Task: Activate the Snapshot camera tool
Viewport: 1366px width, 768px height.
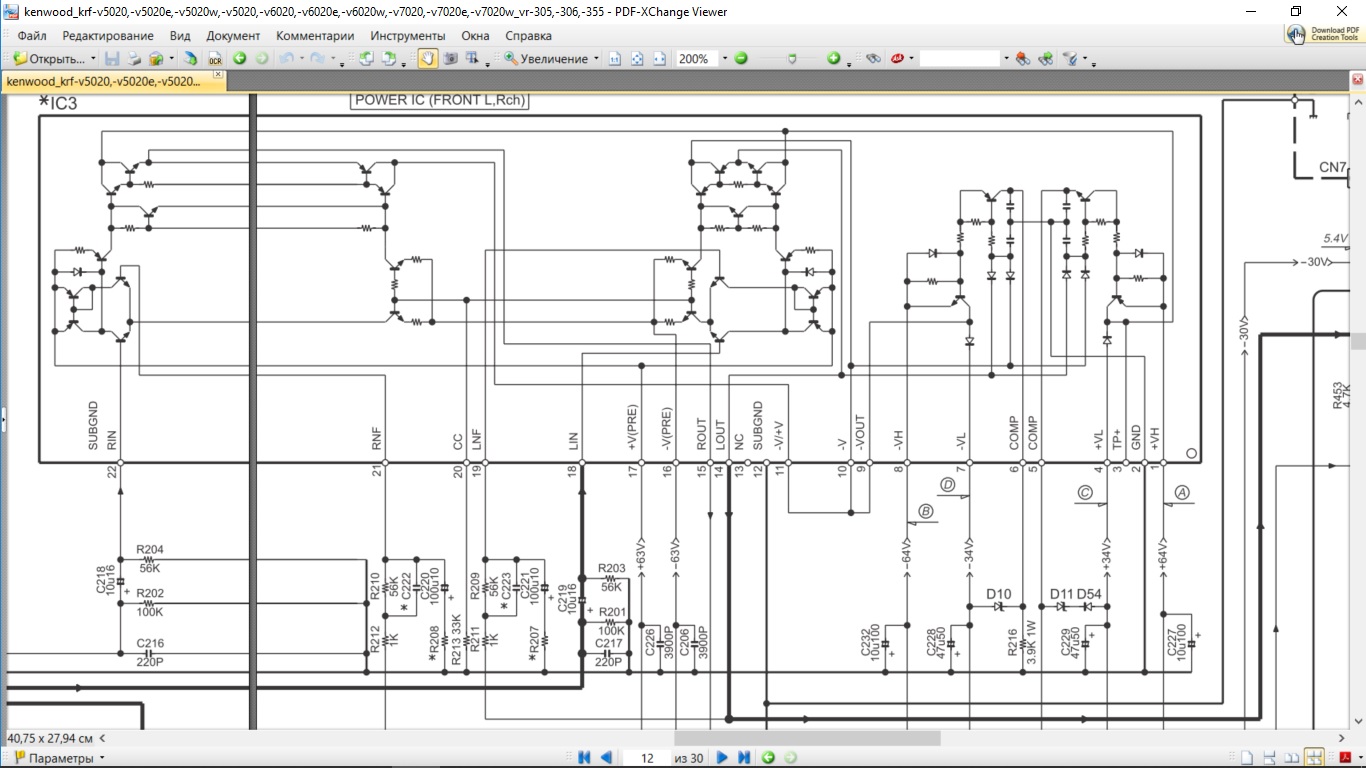Action: coord(451,59)
